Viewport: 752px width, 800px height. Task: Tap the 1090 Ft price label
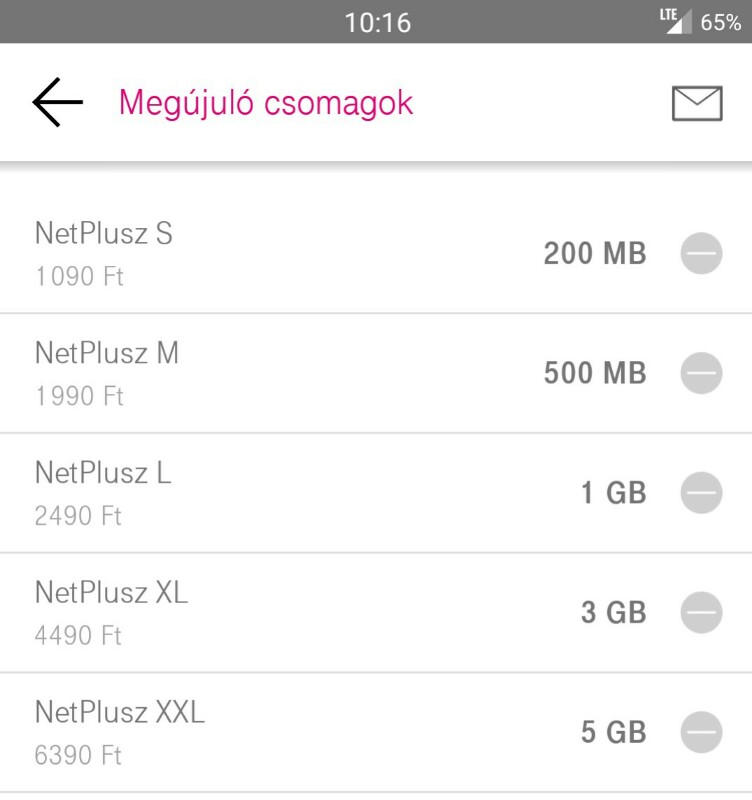click(x=79, y=277)
